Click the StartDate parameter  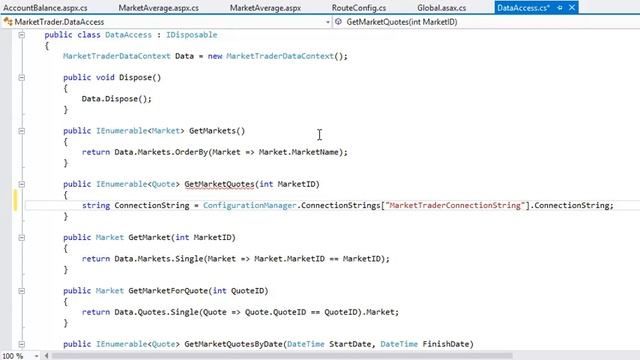[350, 344]
